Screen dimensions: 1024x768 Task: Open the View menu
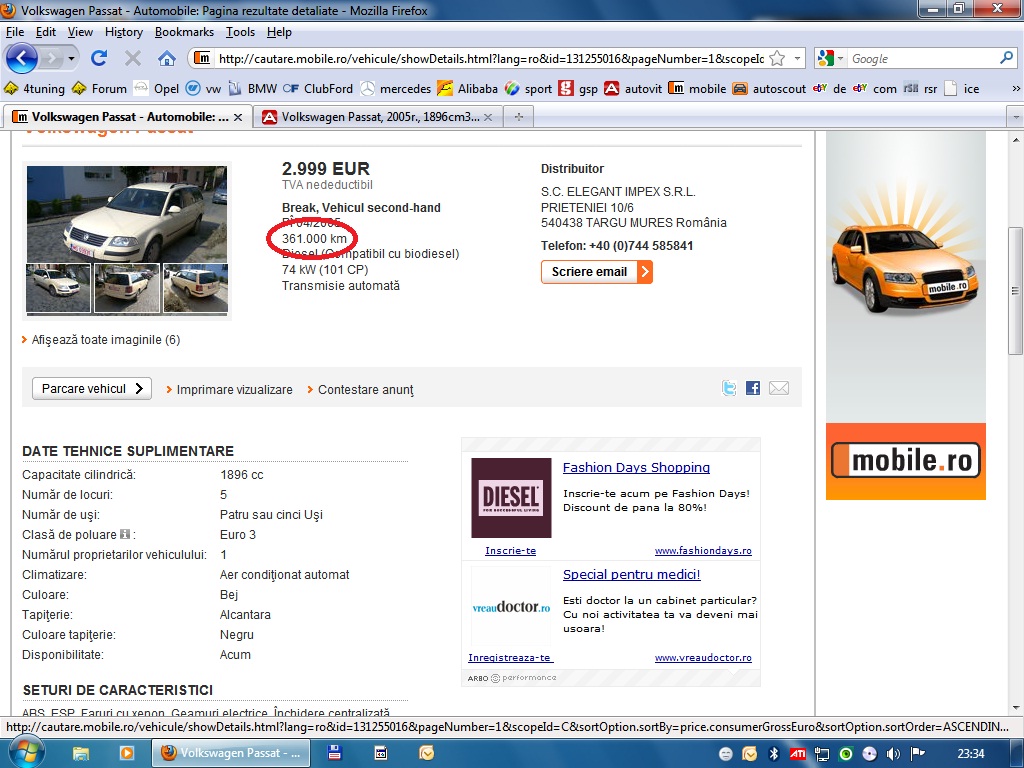[80, 32]
